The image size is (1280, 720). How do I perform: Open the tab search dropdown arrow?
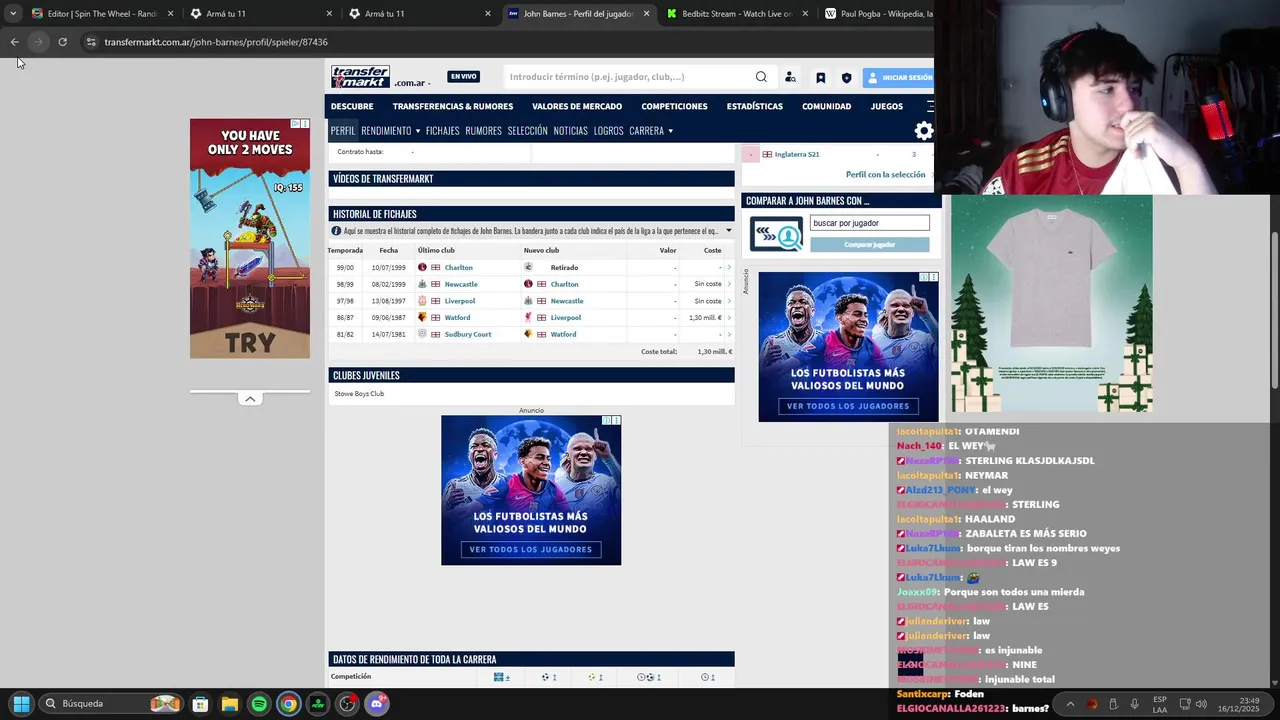(x=13, y=14)
